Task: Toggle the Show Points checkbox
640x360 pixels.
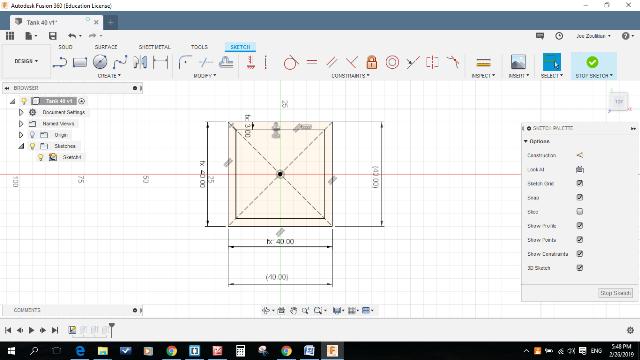Action: click(580, 240)
